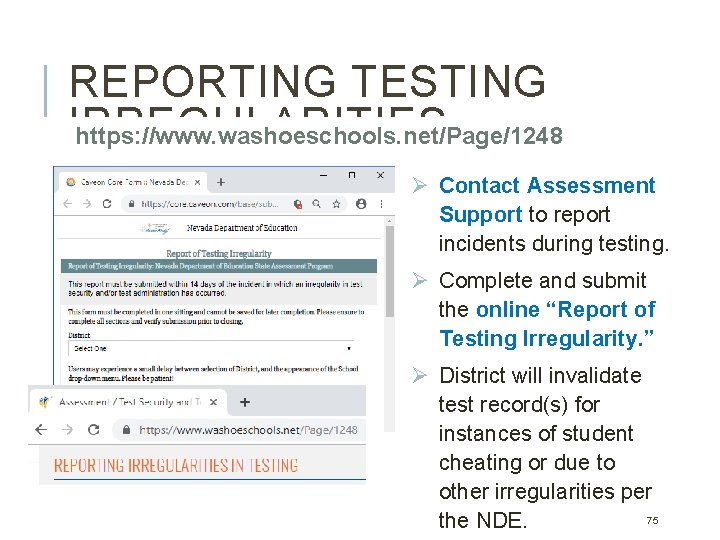Open the Chrome three-dot menu

(x=381, y=204)
